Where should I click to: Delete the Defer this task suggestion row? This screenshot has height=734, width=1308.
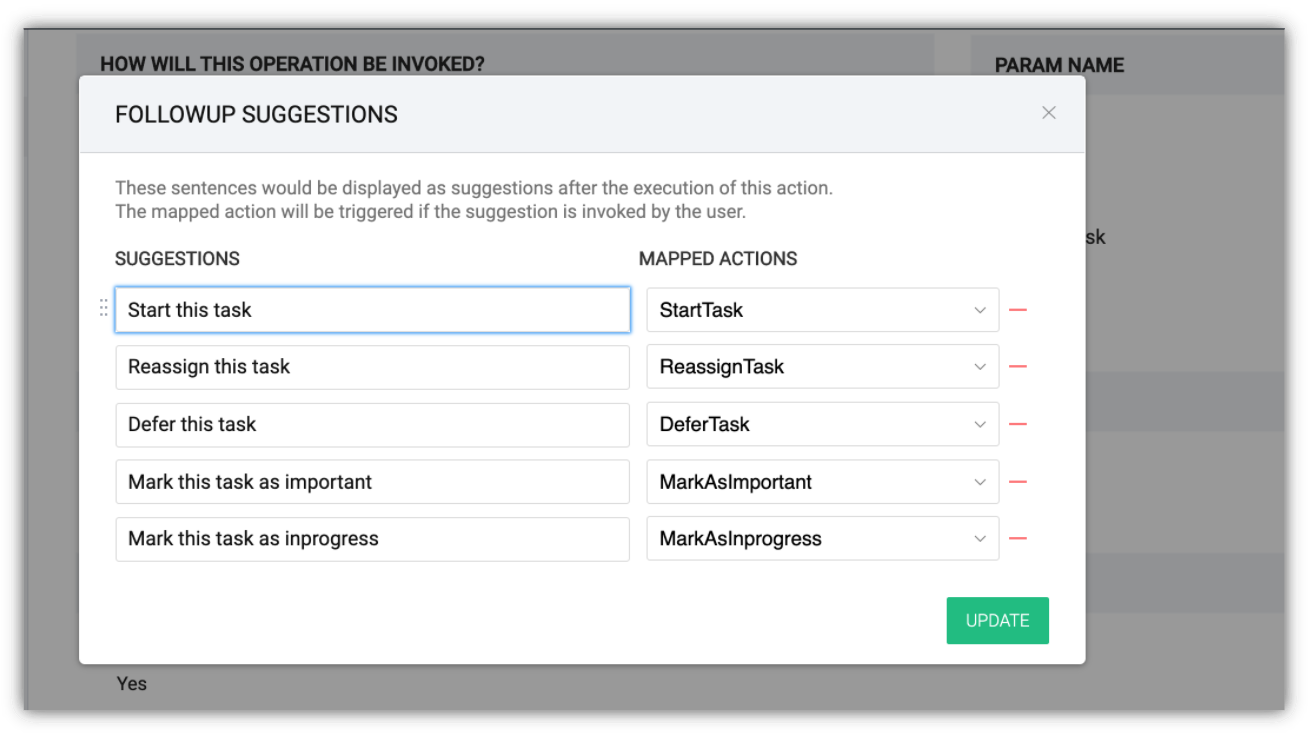pos(1018,424)
